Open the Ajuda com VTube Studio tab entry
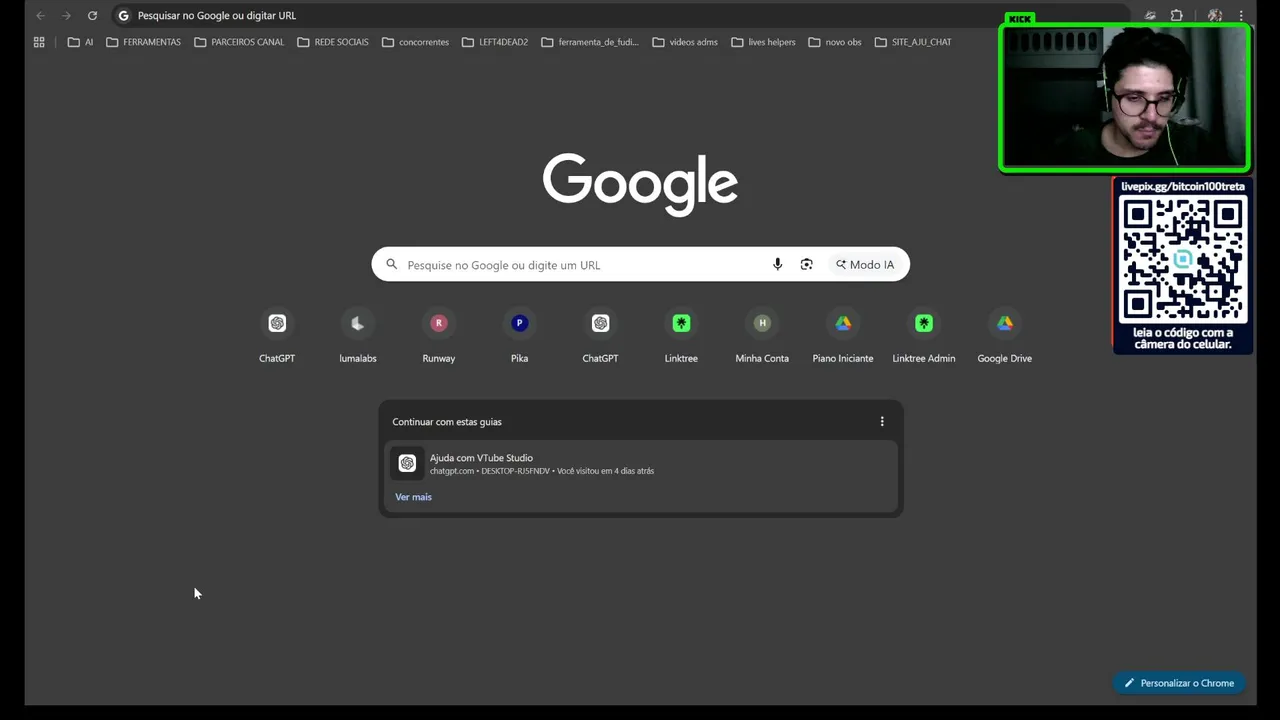 640,464
